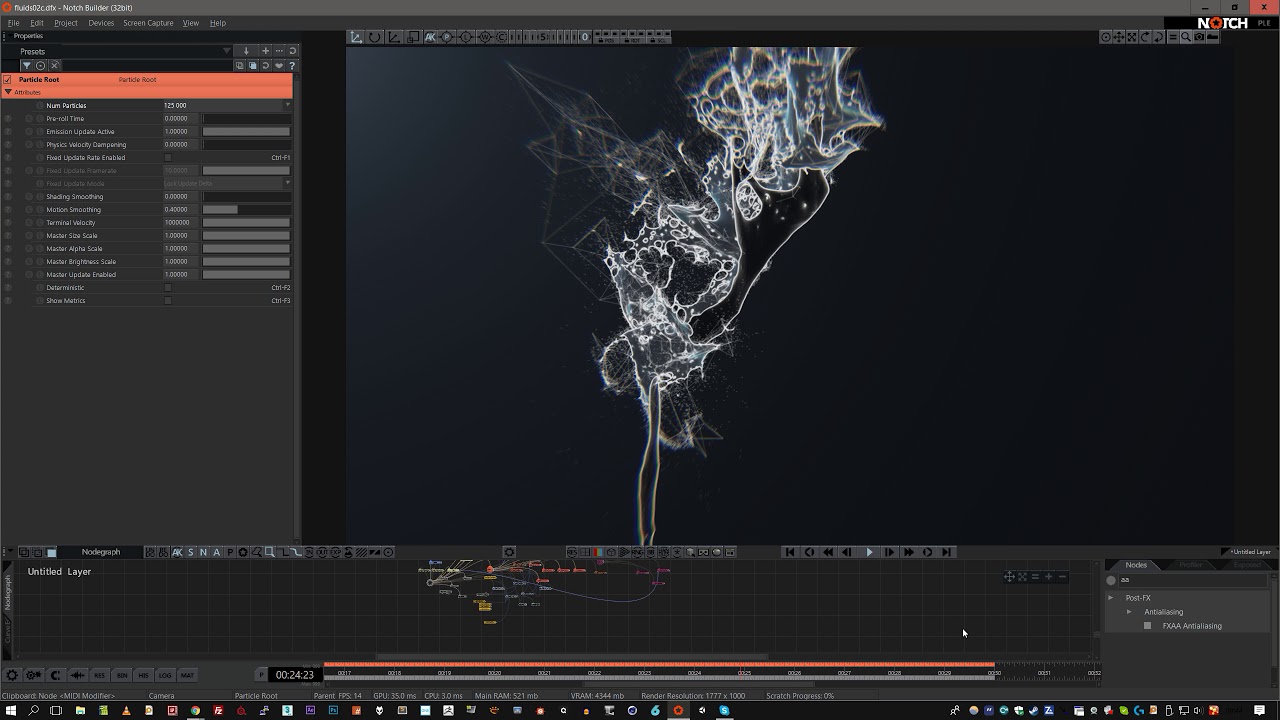Image resolution: width=1280 pixels, height=720 pixels.
Task: Click the viewport zoom magnifier icon
Action: coord(1185,37)
